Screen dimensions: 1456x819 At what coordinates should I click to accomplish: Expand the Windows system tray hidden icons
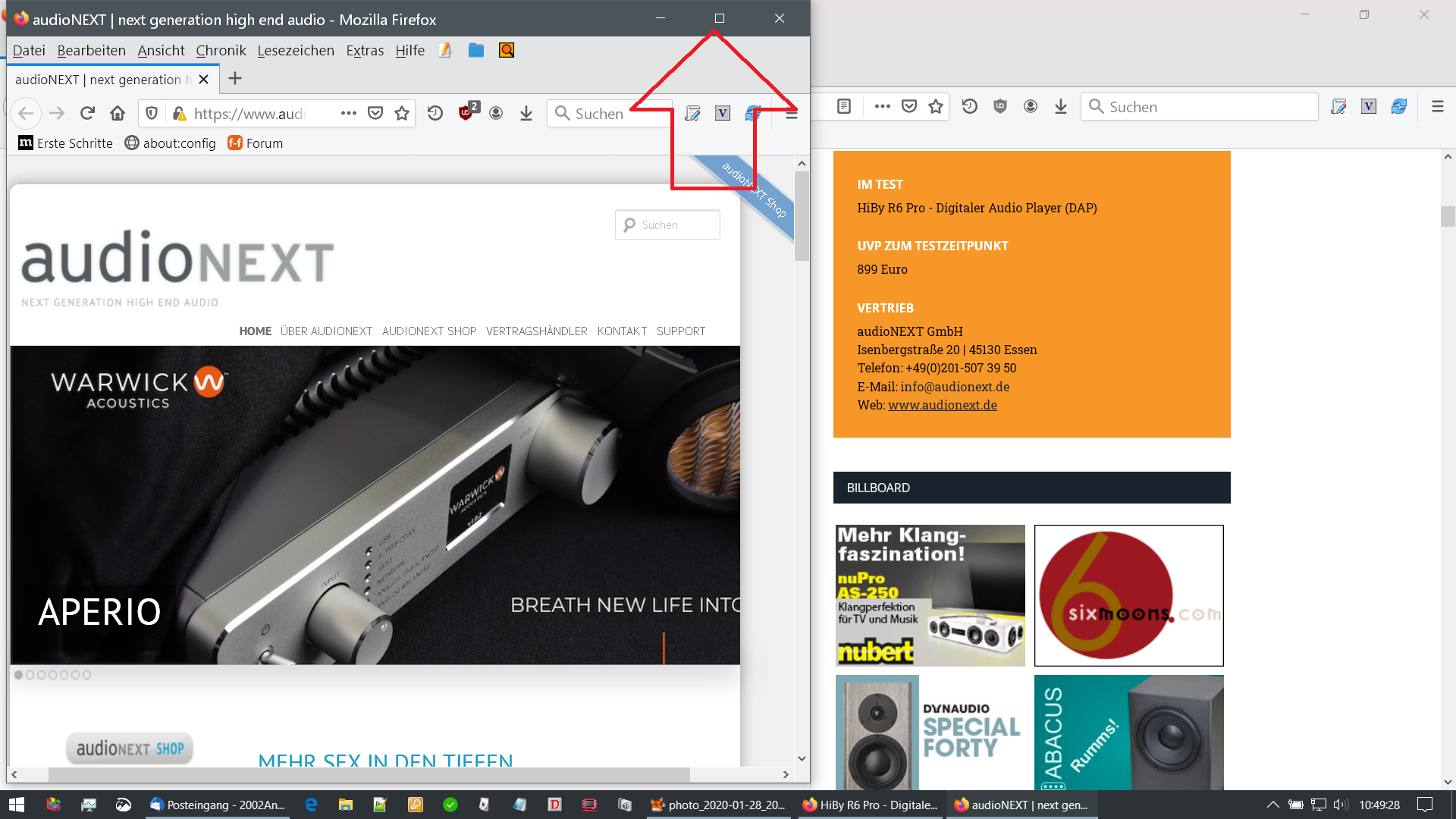click(x=1273, y=805)
